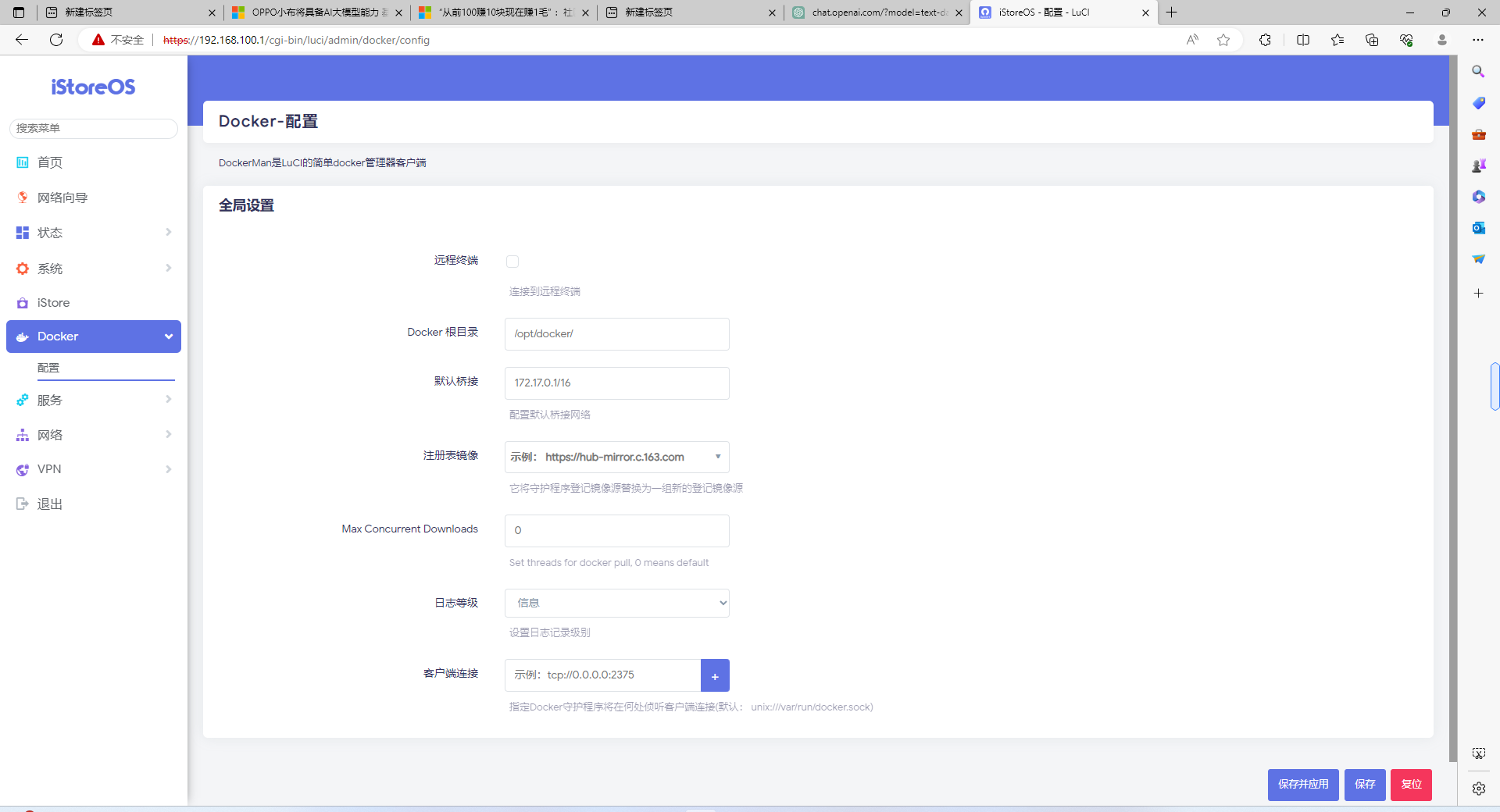This screenshot has width=1500, height=812.
Task: Open Edge split screen icon
Action: (x=1302, y=40)
